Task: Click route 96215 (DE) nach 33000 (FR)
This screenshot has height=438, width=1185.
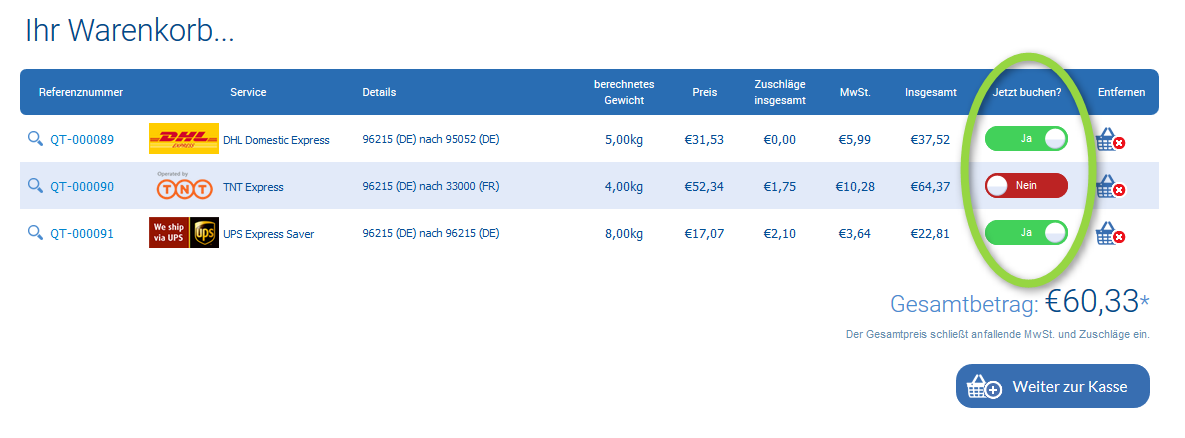Action: tap(431, 186)
